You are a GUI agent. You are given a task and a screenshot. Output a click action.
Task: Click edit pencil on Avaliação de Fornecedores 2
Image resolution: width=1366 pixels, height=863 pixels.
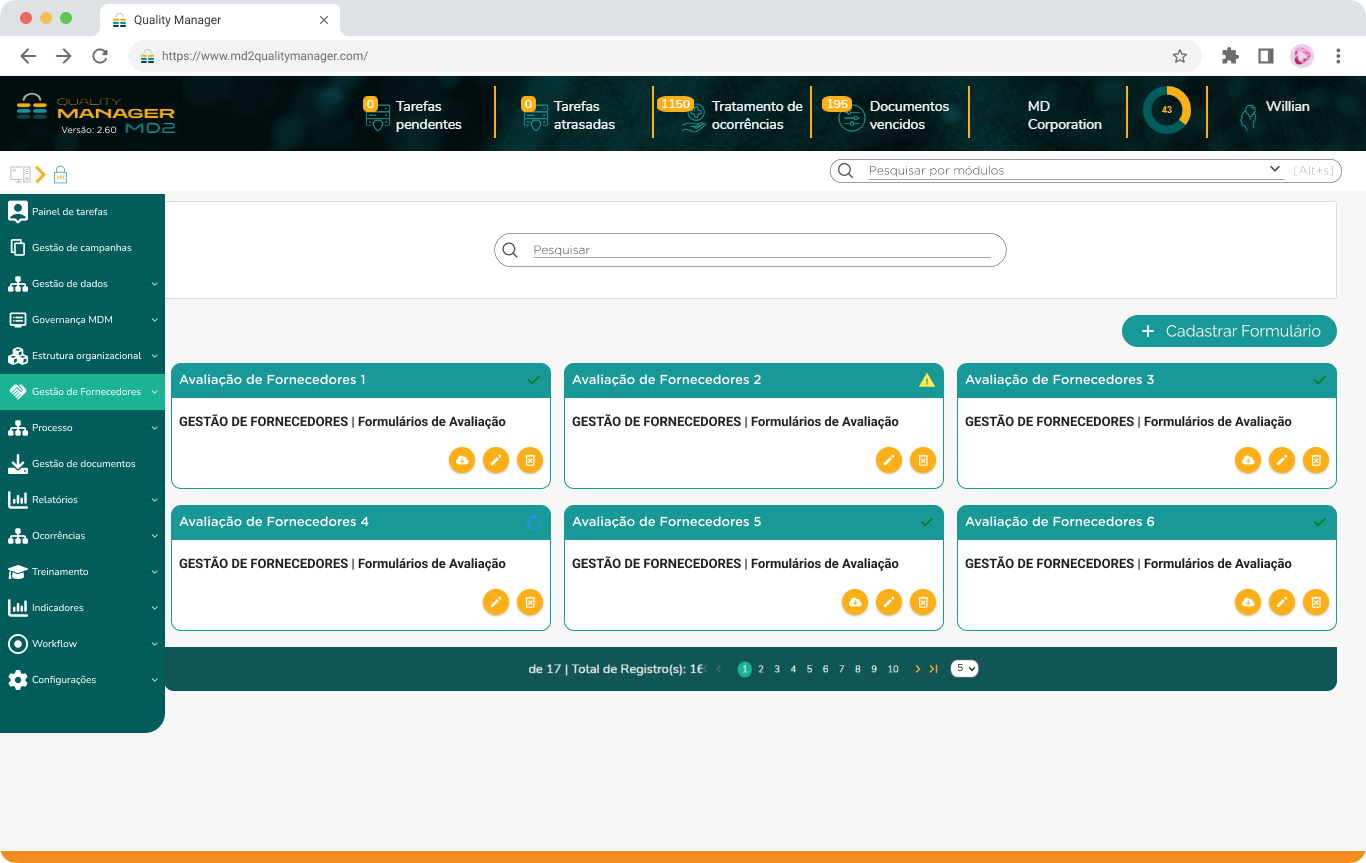point(888,460)
